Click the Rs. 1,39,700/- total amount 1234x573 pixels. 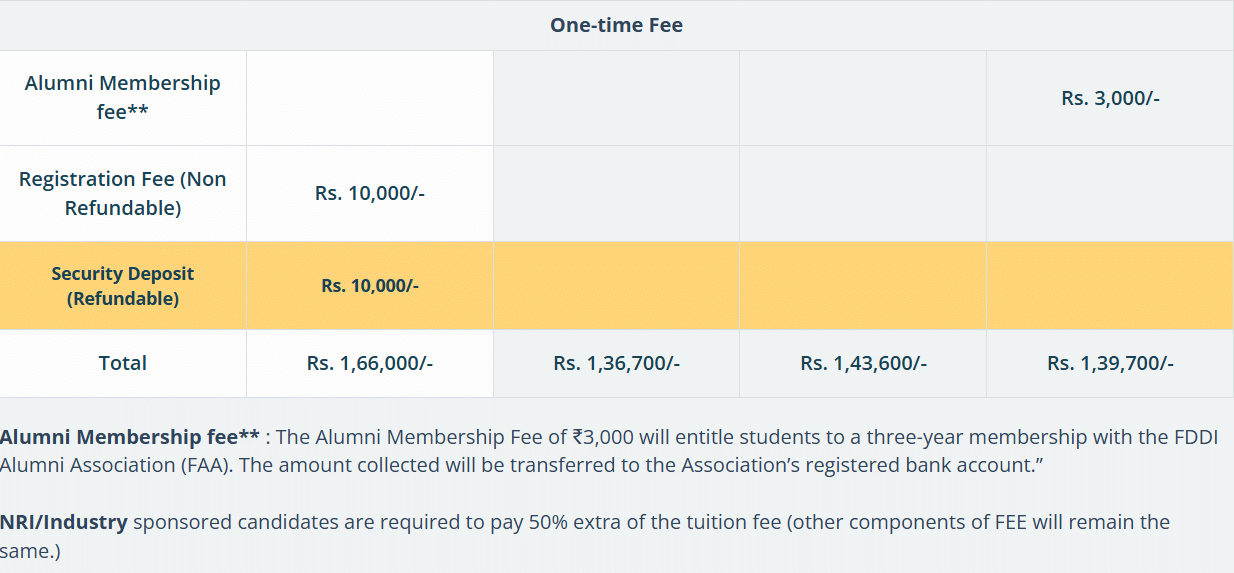click(x=1110, y=363)
